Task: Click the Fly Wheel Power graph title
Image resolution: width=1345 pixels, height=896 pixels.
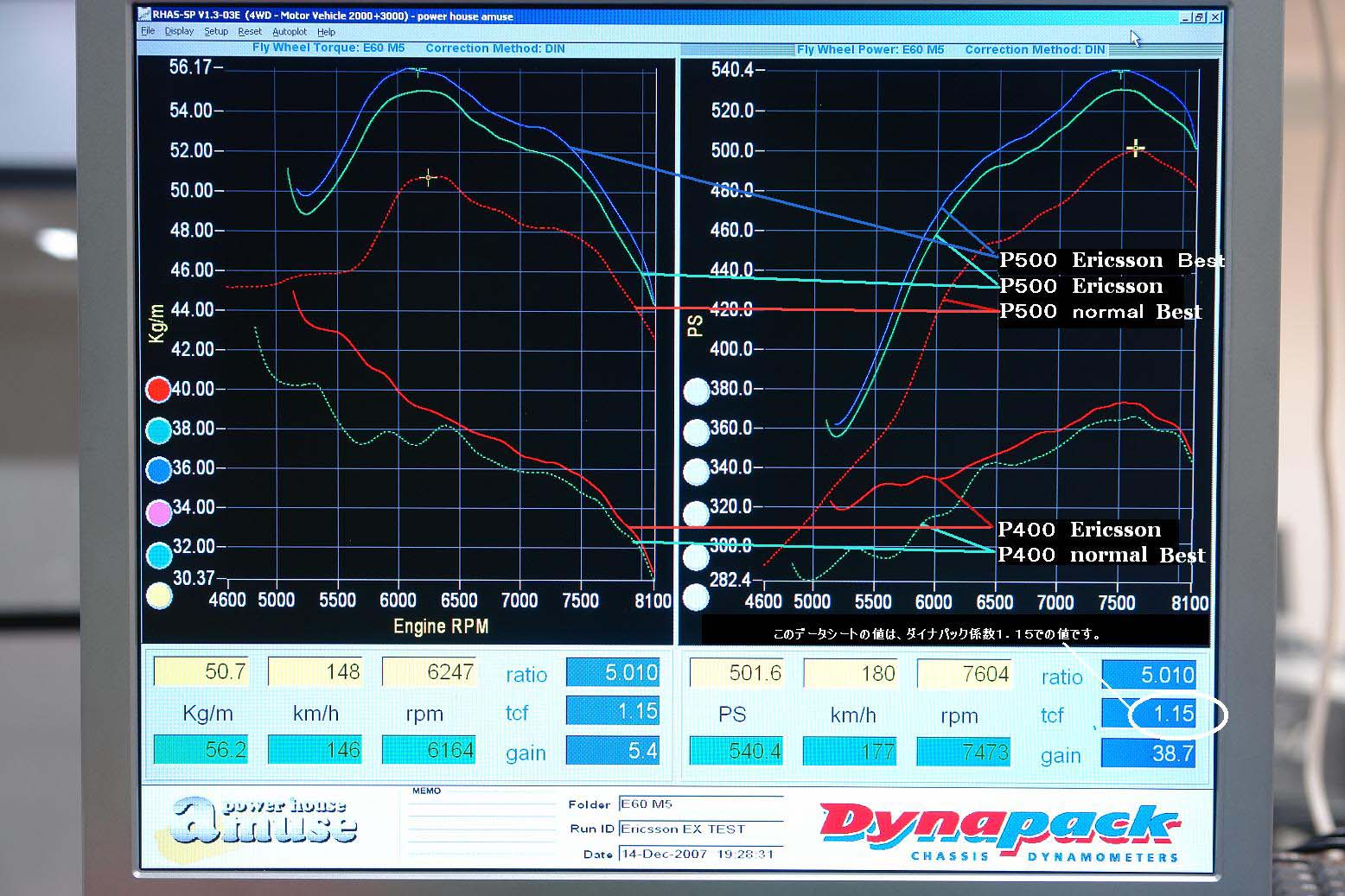Action: point(870,49)
